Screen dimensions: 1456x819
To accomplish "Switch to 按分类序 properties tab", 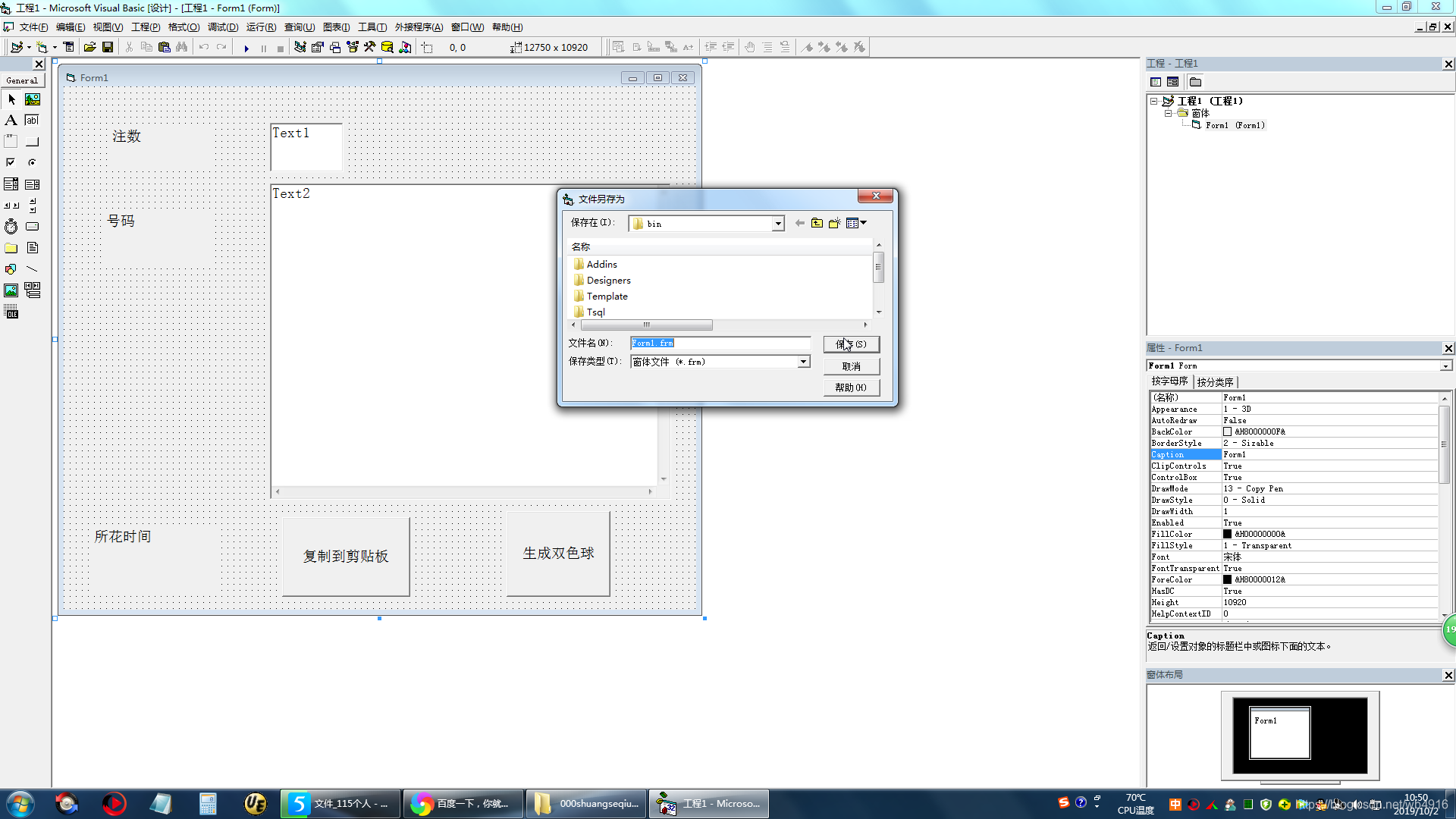I will click(1215, 382).
